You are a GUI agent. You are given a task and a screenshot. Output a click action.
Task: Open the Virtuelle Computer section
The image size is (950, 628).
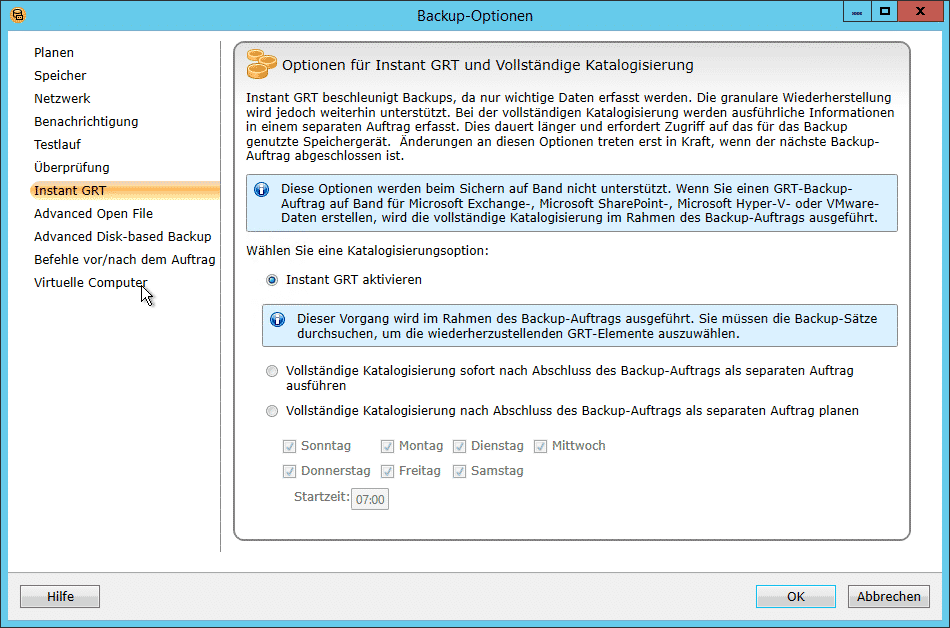pos(90,283)
